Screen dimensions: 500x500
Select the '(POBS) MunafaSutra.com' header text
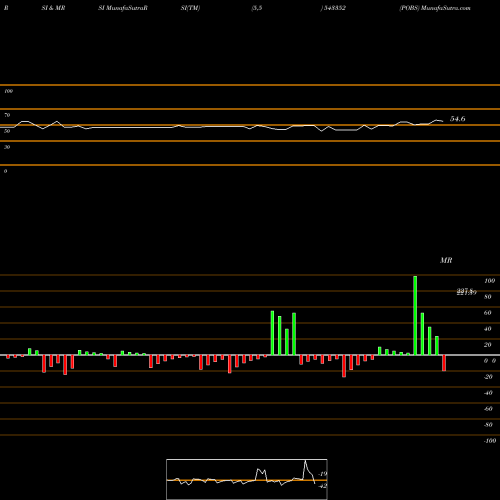pyautogui.click(x=435, y=8)
